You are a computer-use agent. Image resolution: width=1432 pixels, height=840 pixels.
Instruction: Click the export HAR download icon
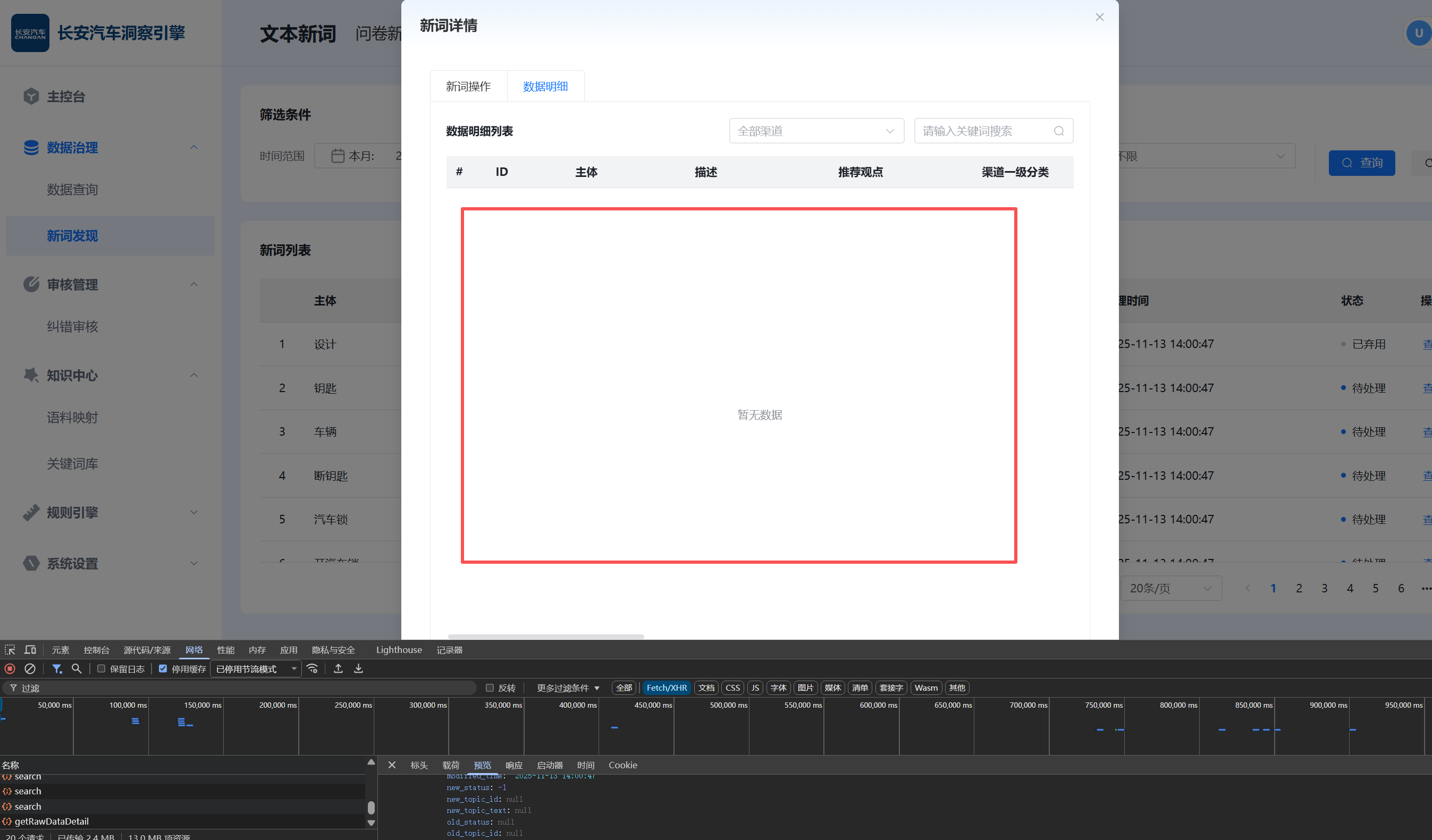[359, 668]
